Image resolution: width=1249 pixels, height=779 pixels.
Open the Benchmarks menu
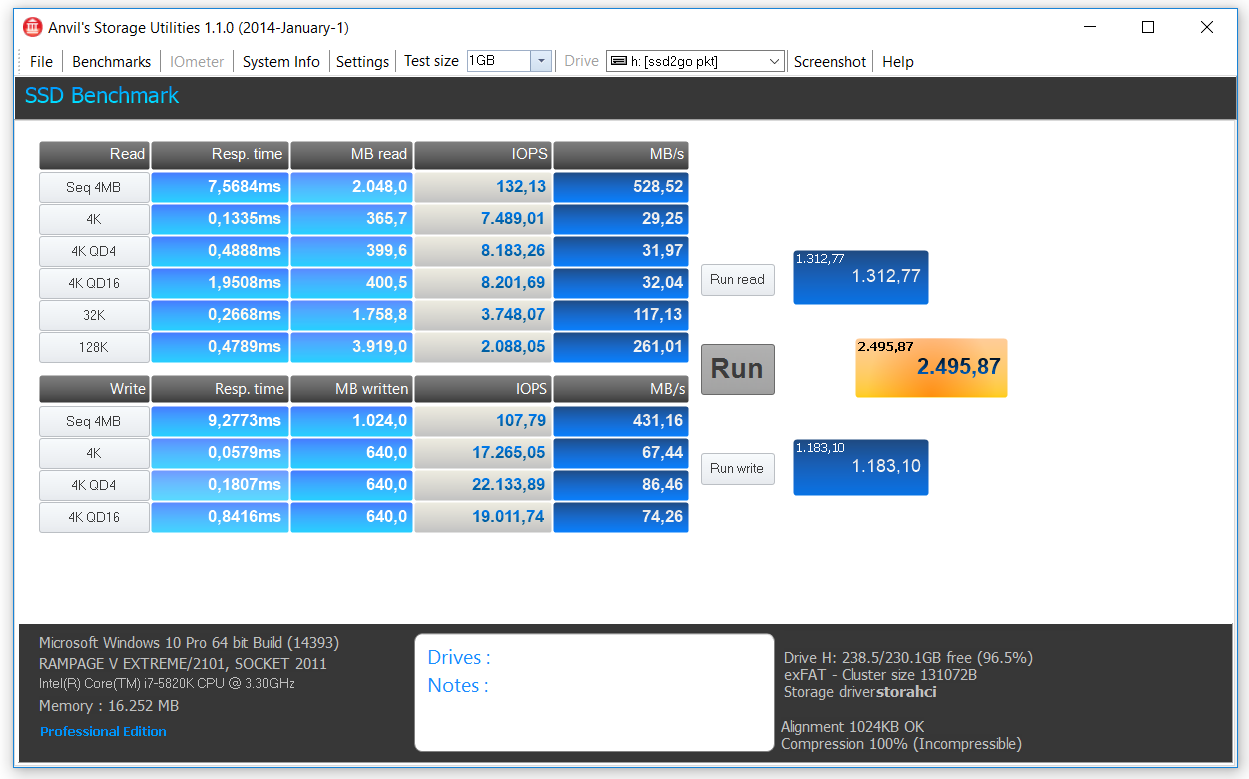coord(112,62)
